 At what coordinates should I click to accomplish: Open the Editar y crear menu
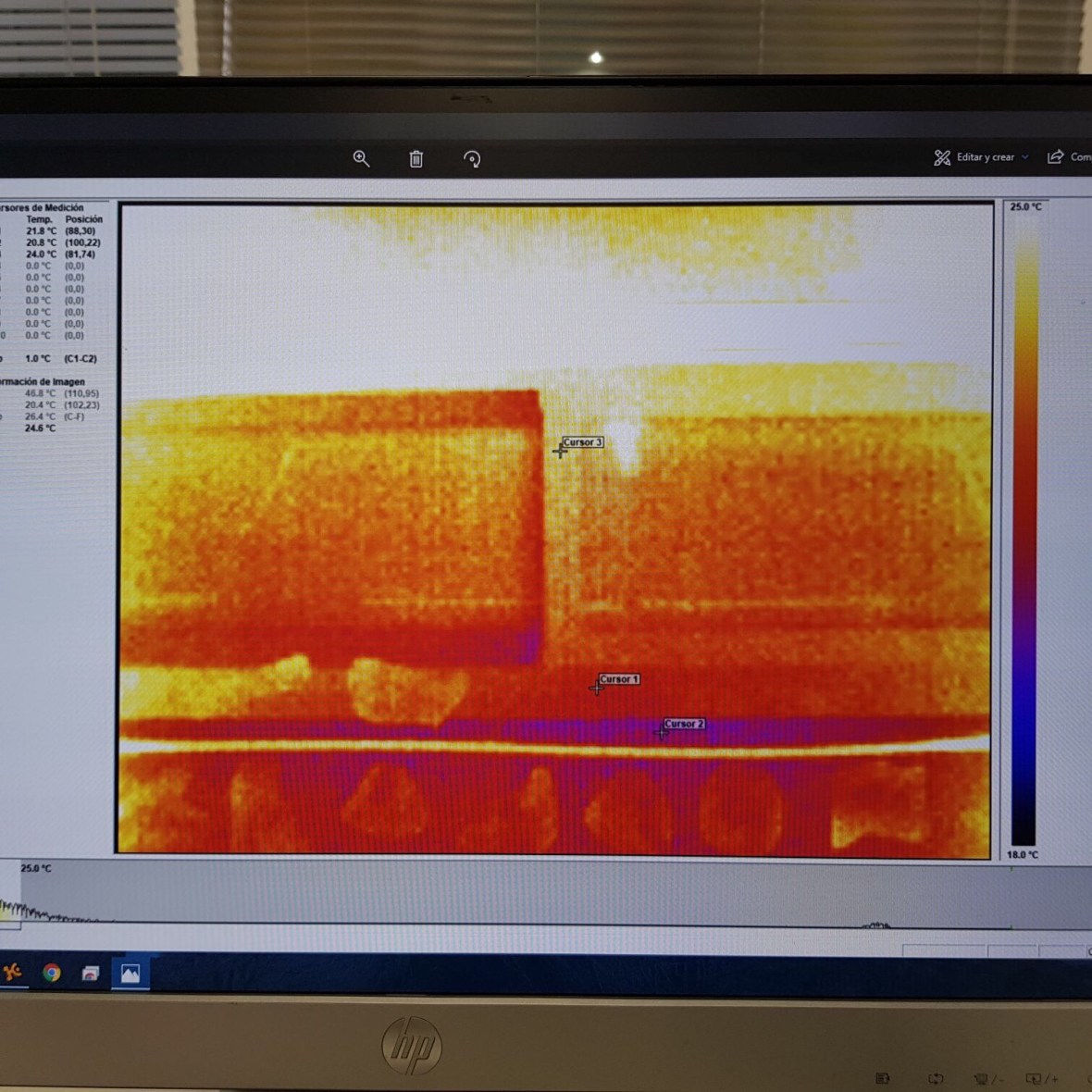tap(985, 157)
